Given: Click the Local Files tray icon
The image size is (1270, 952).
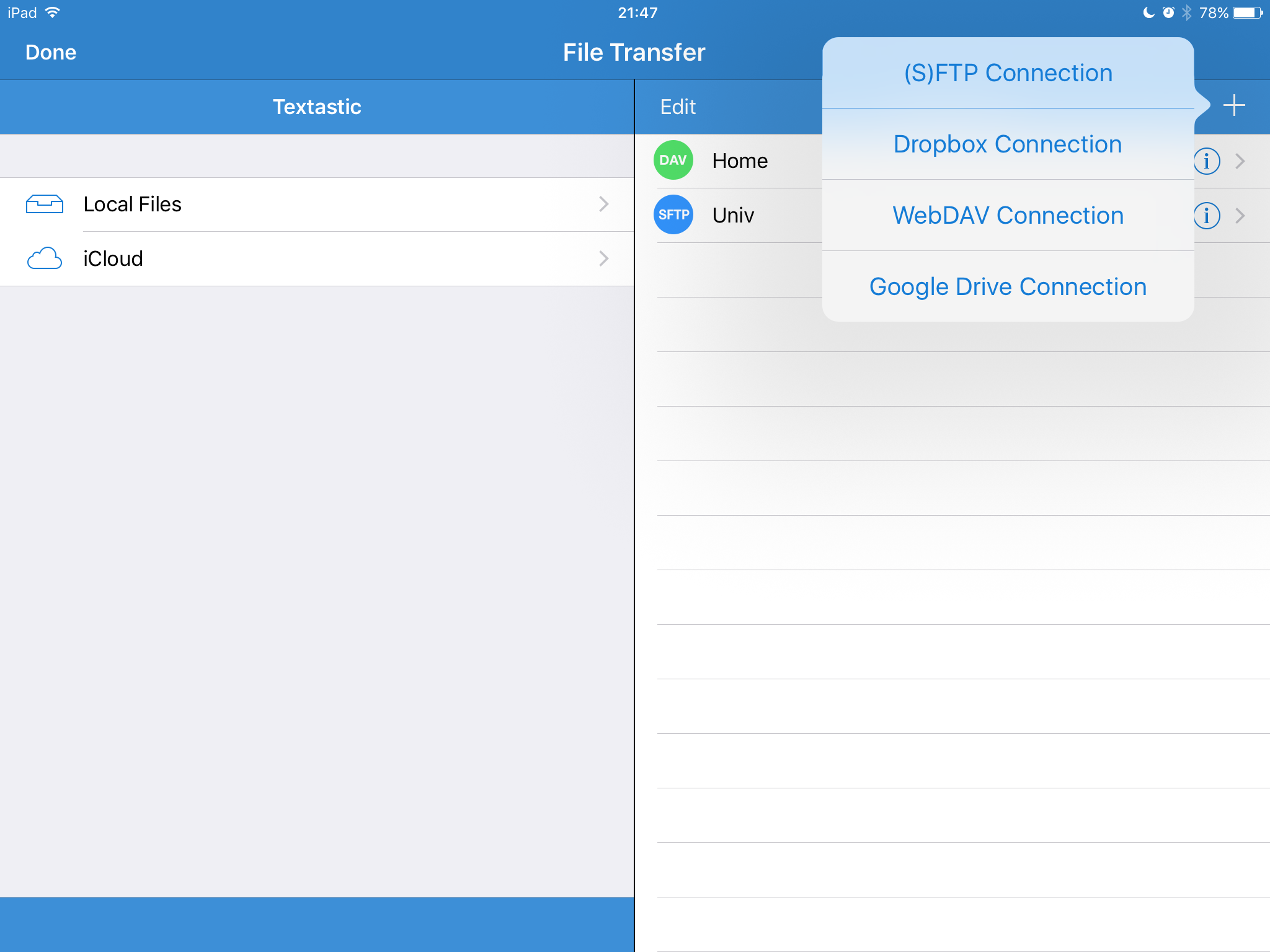Looking at the screenshot, I should click(45, 204).
